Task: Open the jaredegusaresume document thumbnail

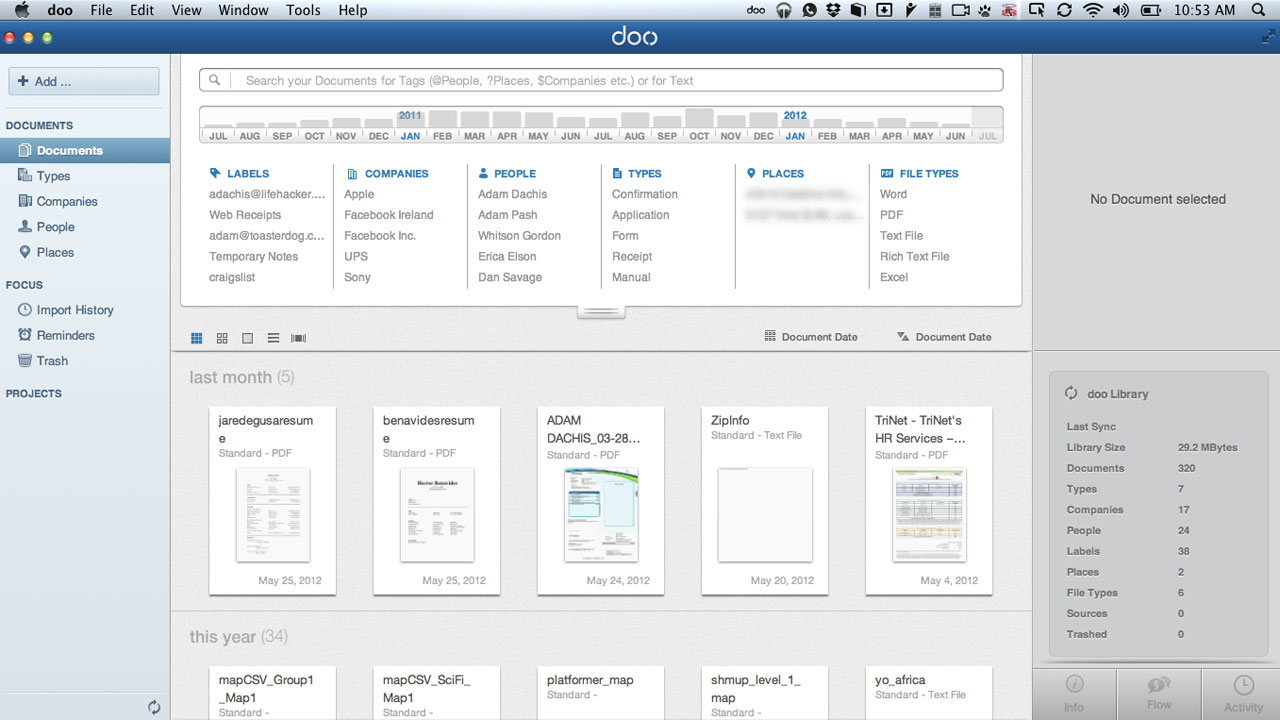Action: [273, 515]
